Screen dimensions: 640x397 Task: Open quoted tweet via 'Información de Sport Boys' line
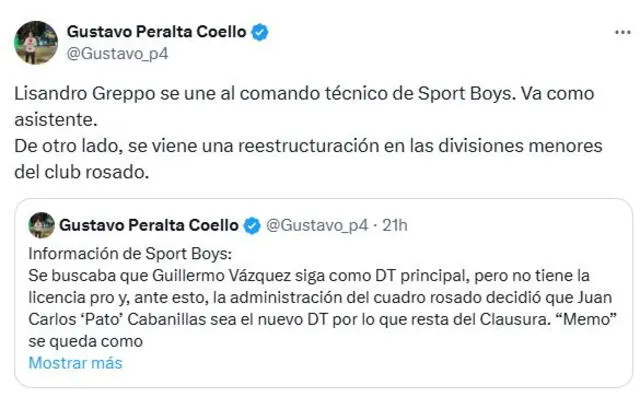click(130, 254)
